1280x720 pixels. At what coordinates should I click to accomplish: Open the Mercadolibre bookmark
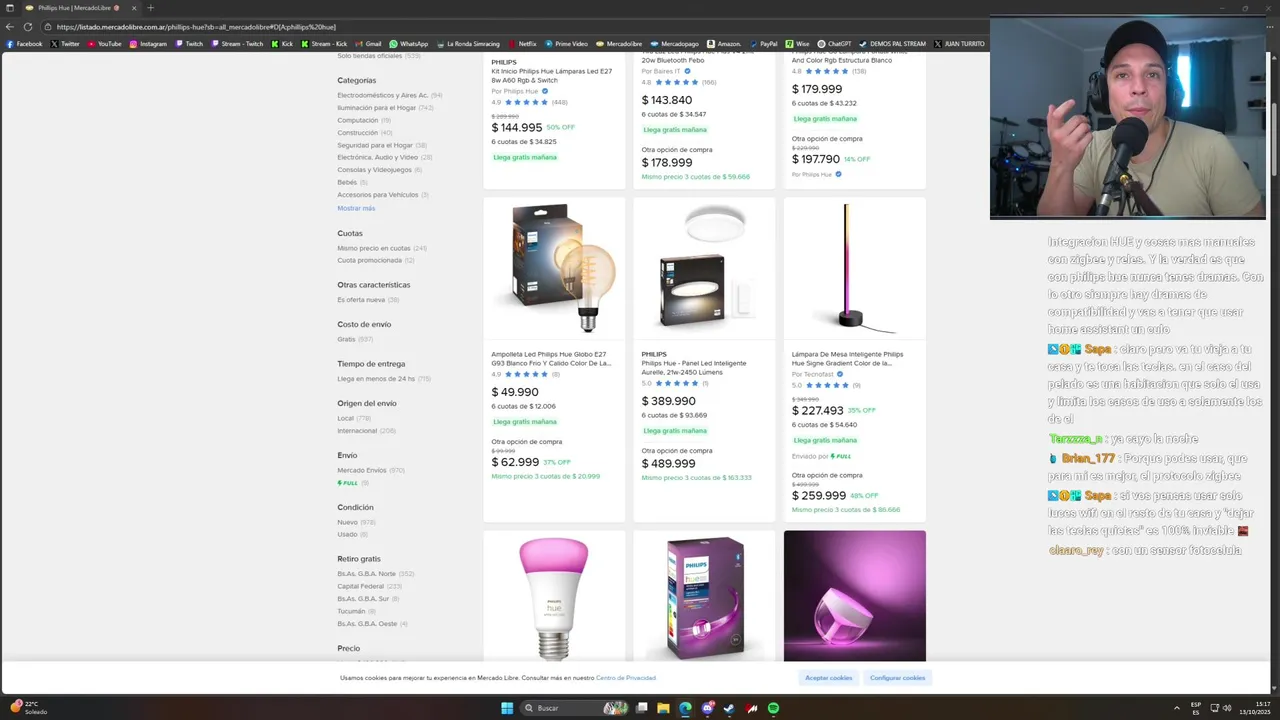coord(619,44)
